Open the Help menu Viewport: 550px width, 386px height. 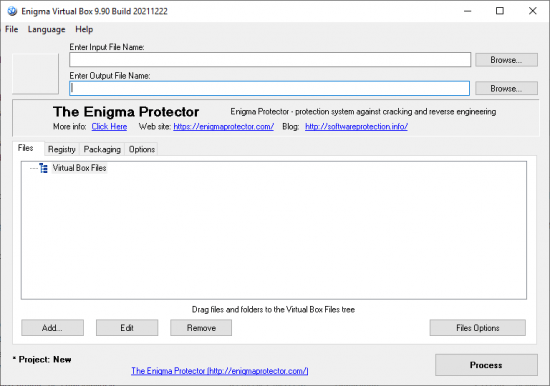84,29
